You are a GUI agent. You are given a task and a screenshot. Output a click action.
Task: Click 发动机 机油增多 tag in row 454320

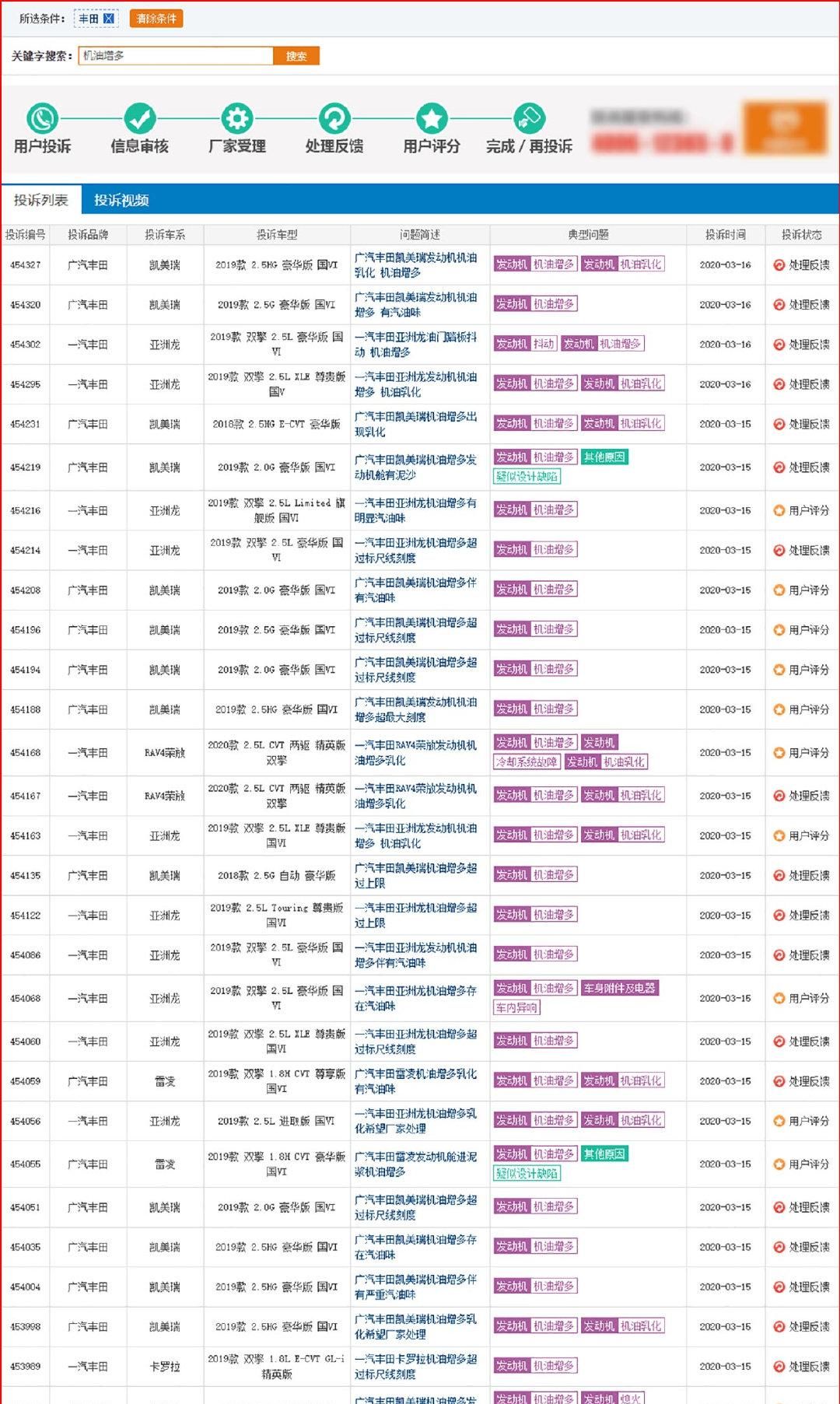click(x=535, y=304)
